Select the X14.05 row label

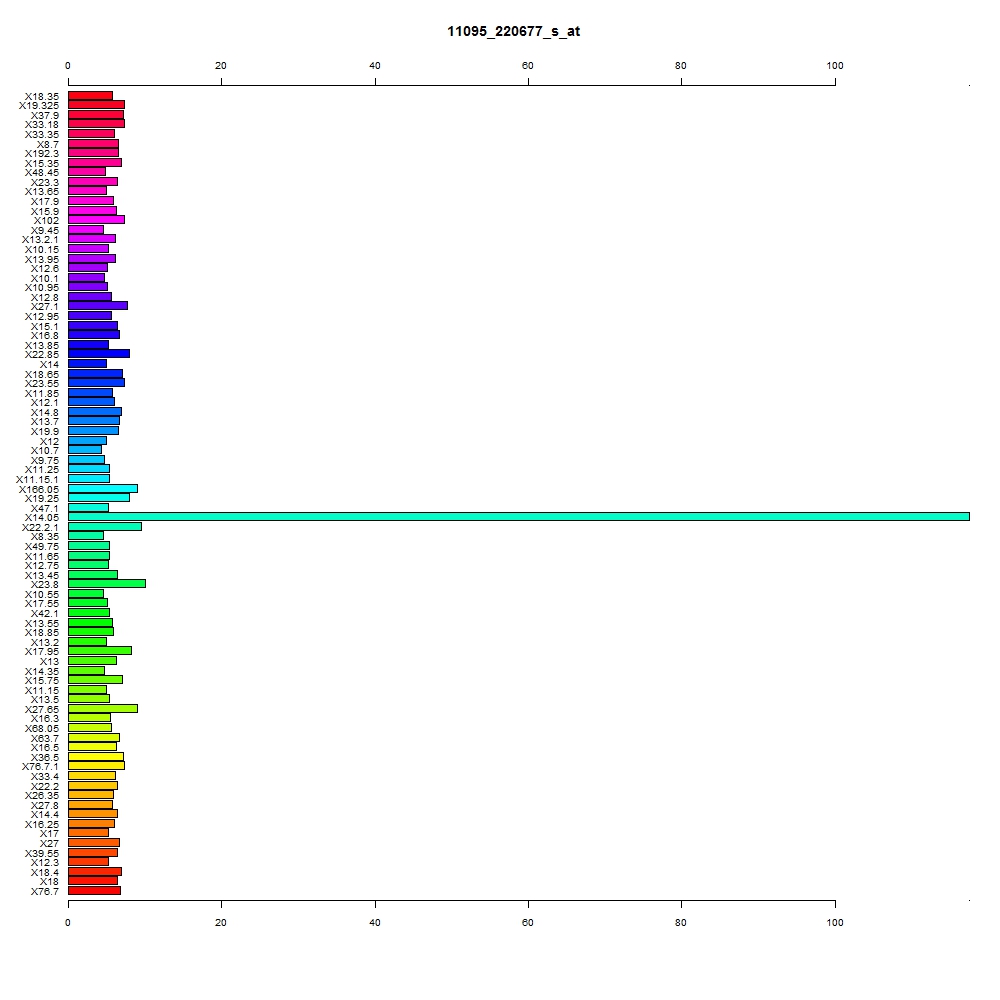41,518
